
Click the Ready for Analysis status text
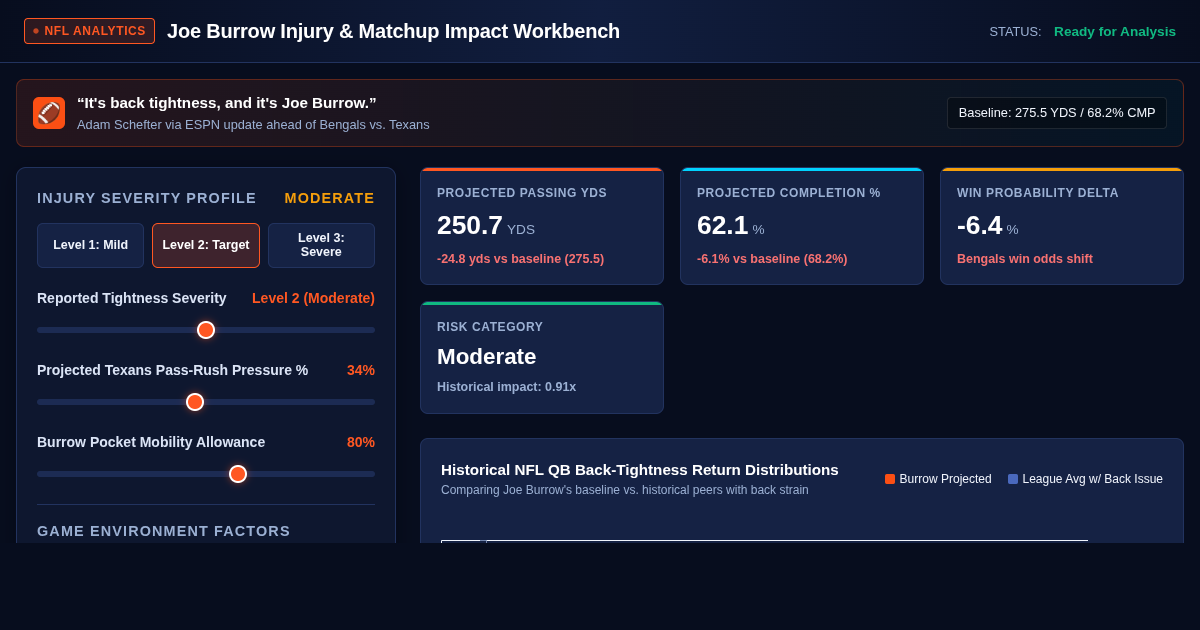1115,31
